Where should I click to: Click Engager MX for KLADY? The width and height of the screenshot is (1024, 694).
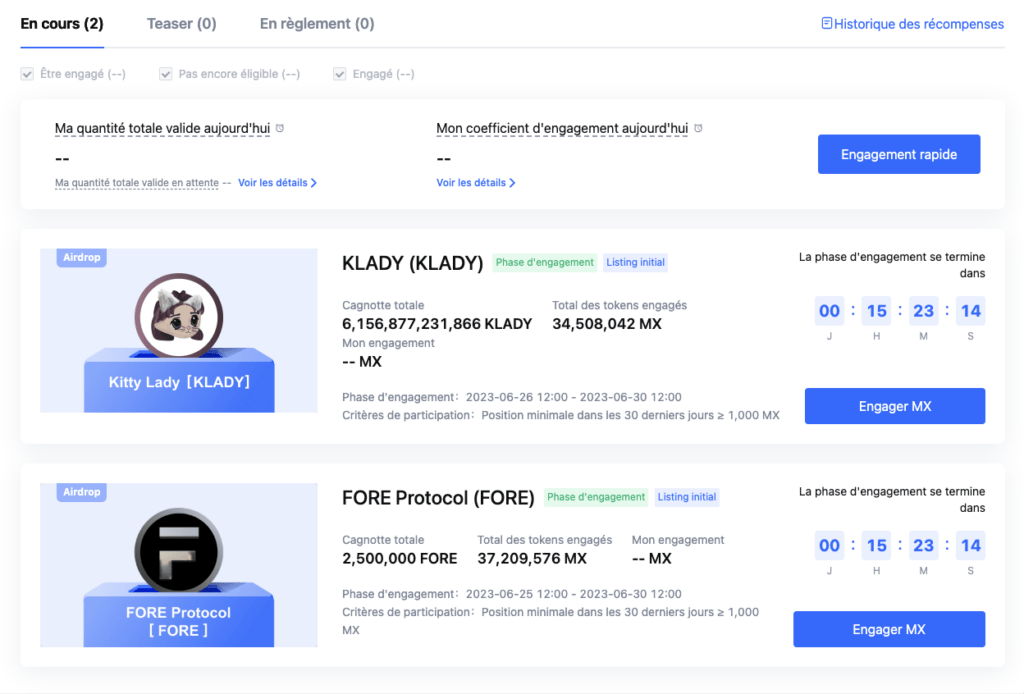click(895, 406)
